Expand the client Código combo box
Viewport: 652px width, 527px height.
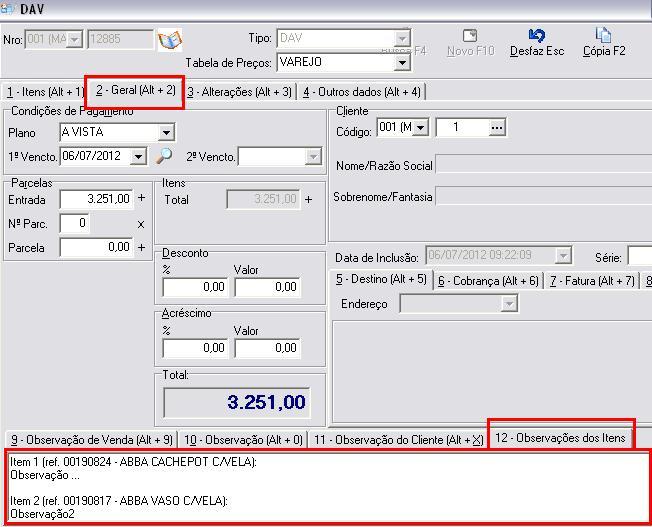point(420,127)
